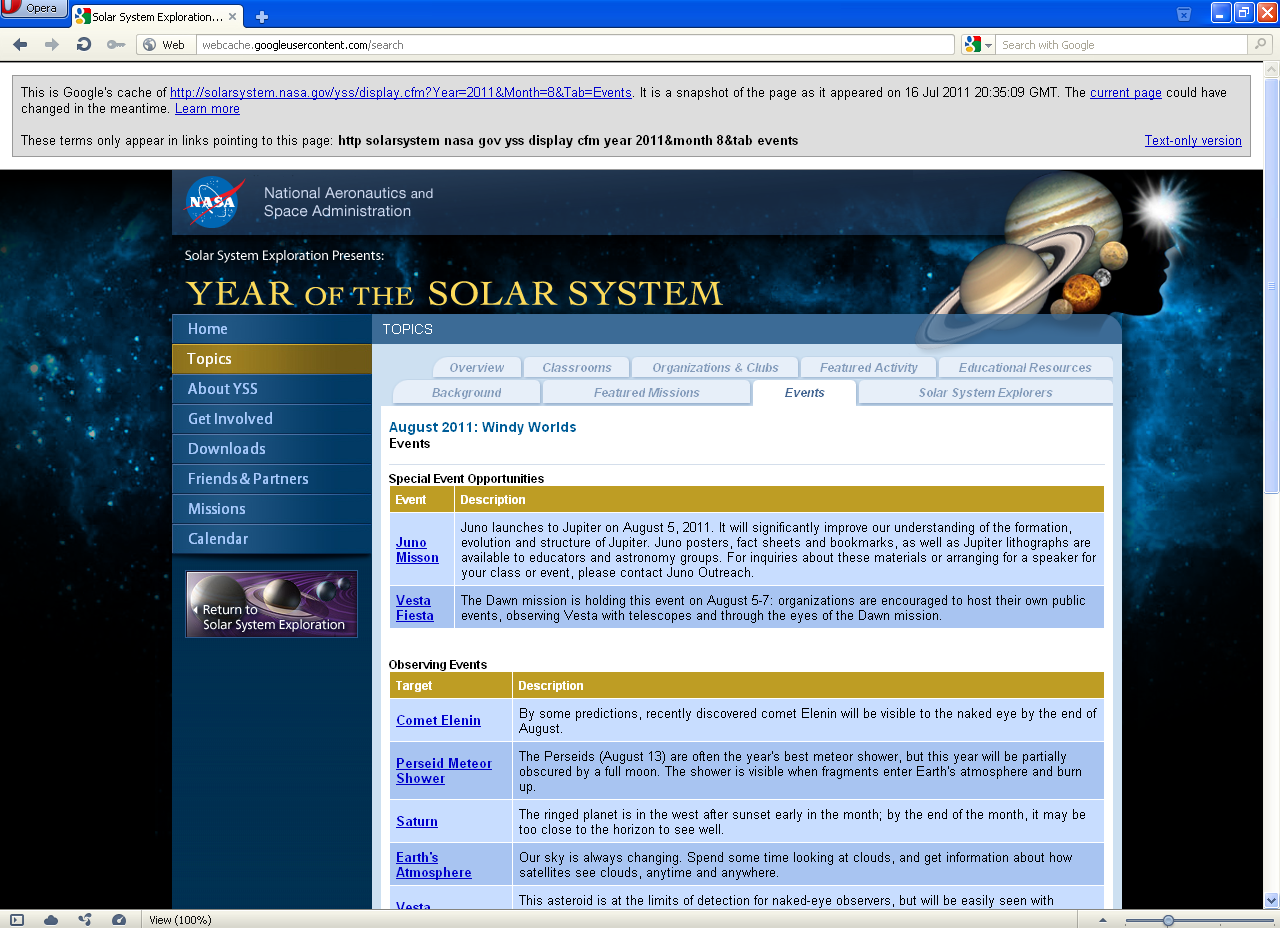Click the page vertical scrollbar thumb

(1272, 285)
